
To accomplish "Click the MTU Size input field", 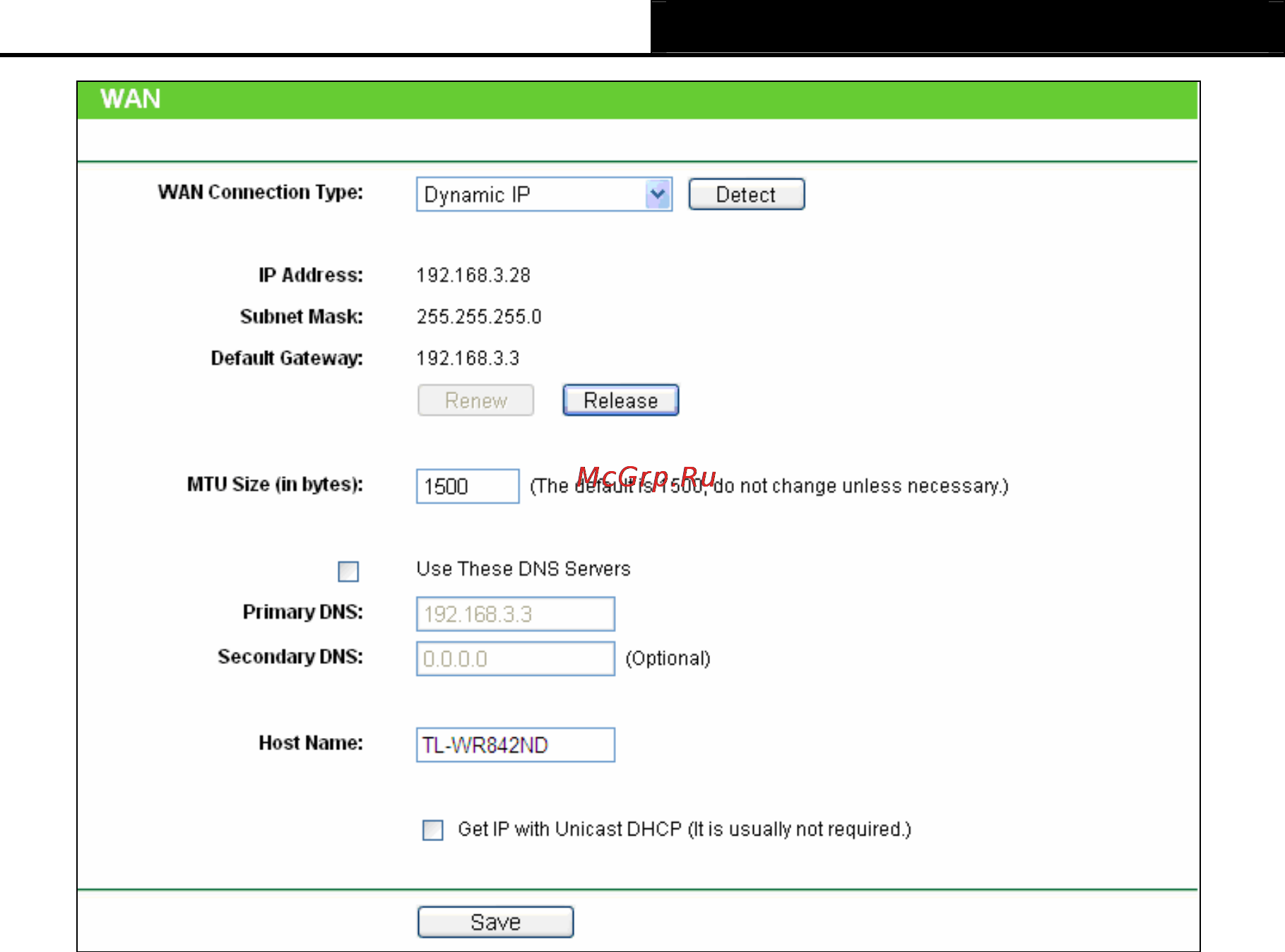I will pyautogui.click(x=468, y=487).
